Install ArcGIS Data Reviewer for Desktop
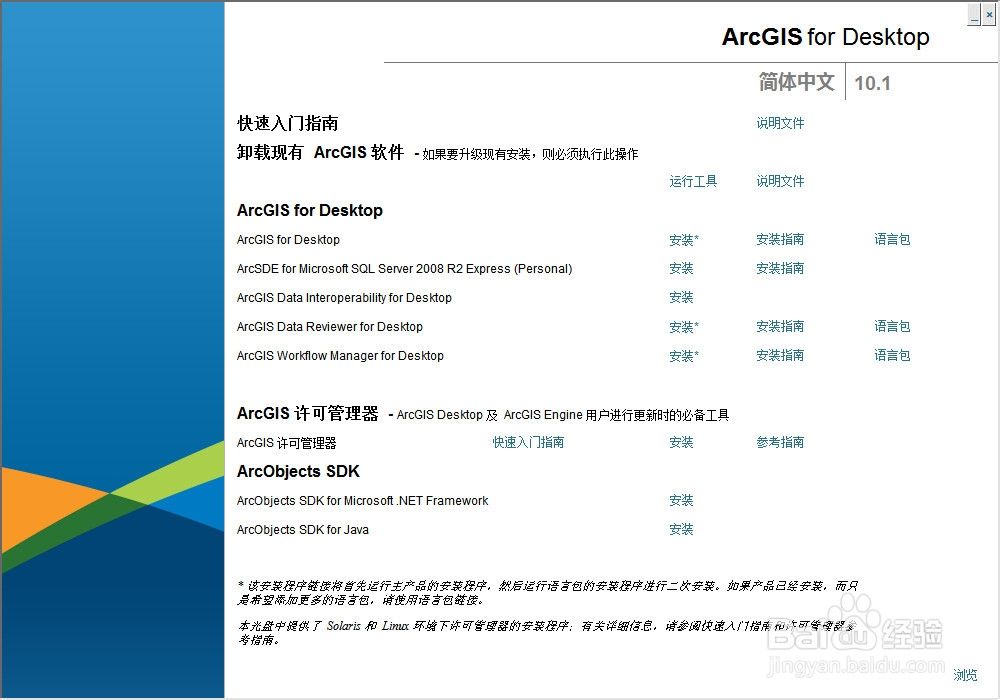Viewport: 1000px width, 700px height. click(684, 326)
